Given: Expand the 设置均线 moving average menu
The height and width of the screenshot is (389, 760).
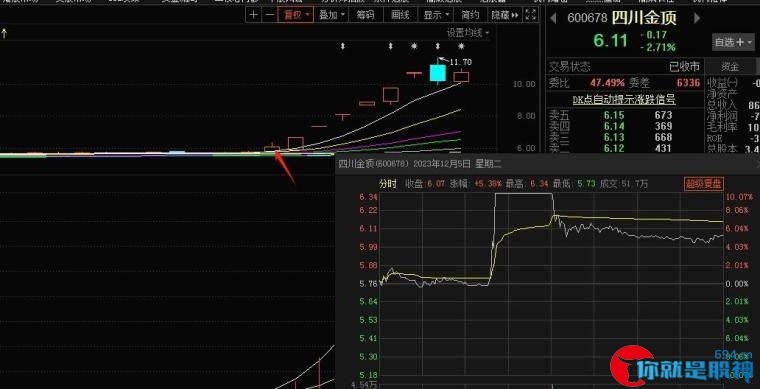Looking at the screenshot, I should click(468, 33).
